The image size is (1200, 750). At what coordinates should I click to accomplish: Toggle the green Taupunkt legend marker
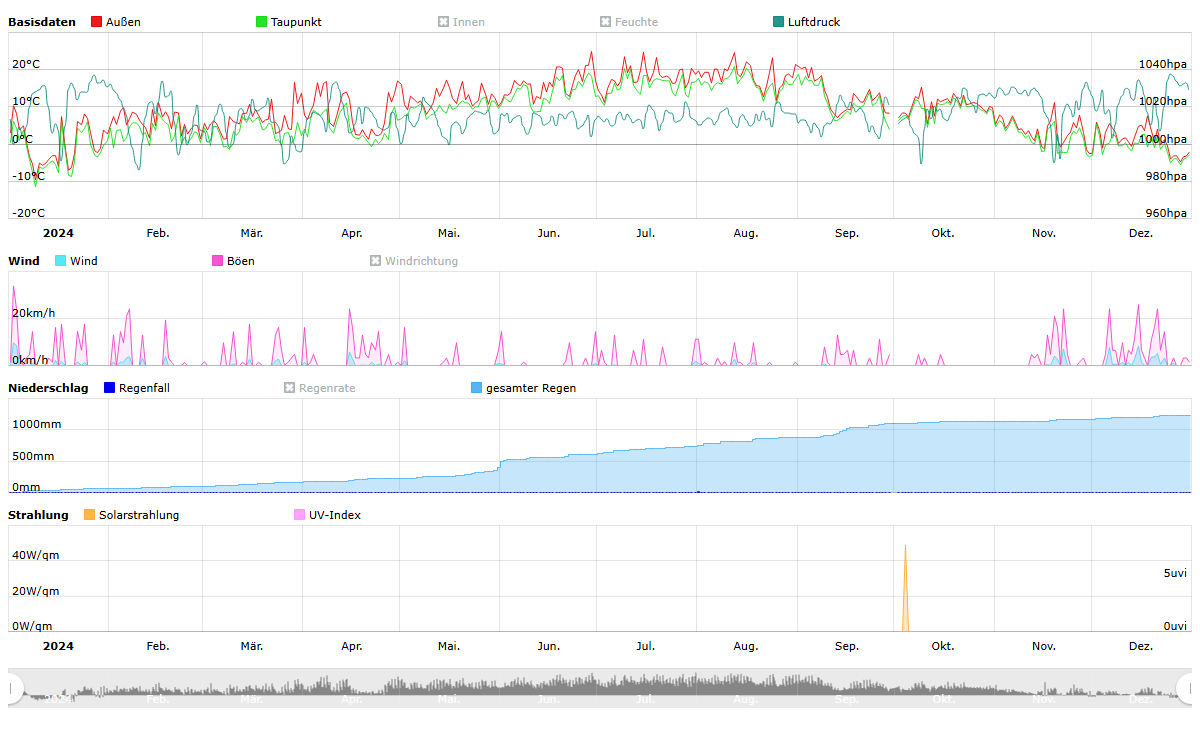tap(262, 22)
